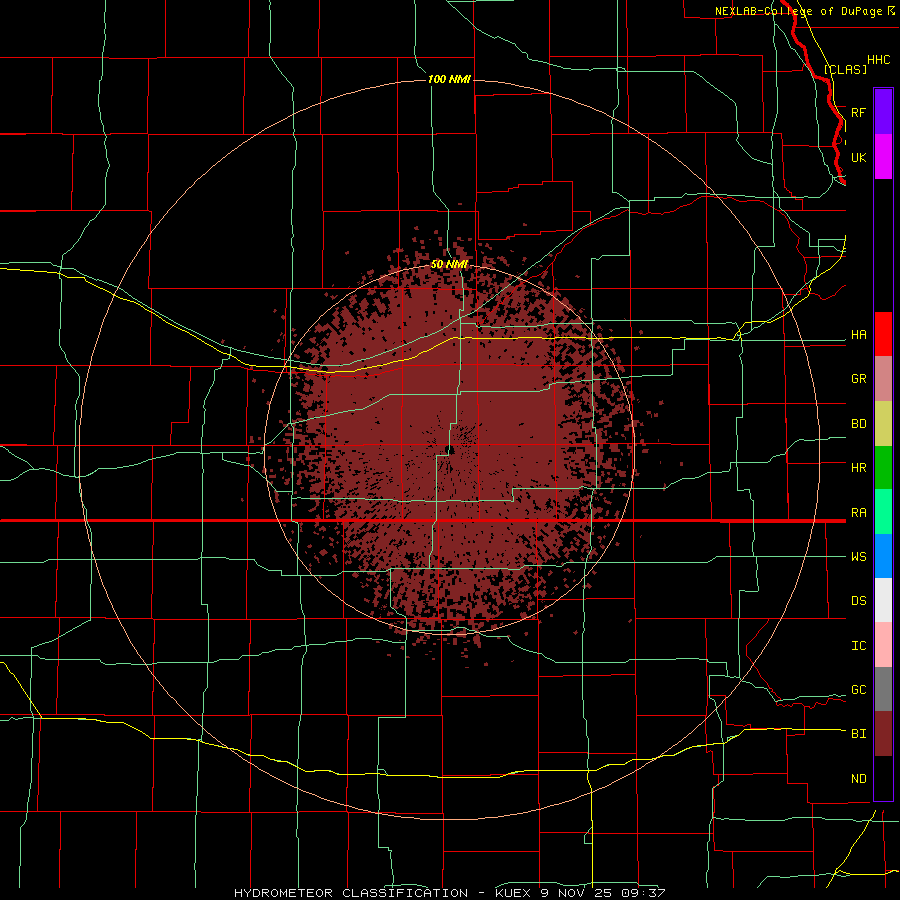Select the GR pinkish legend swatch
Screen dimensions: 900x900
(x=883, y=379)
